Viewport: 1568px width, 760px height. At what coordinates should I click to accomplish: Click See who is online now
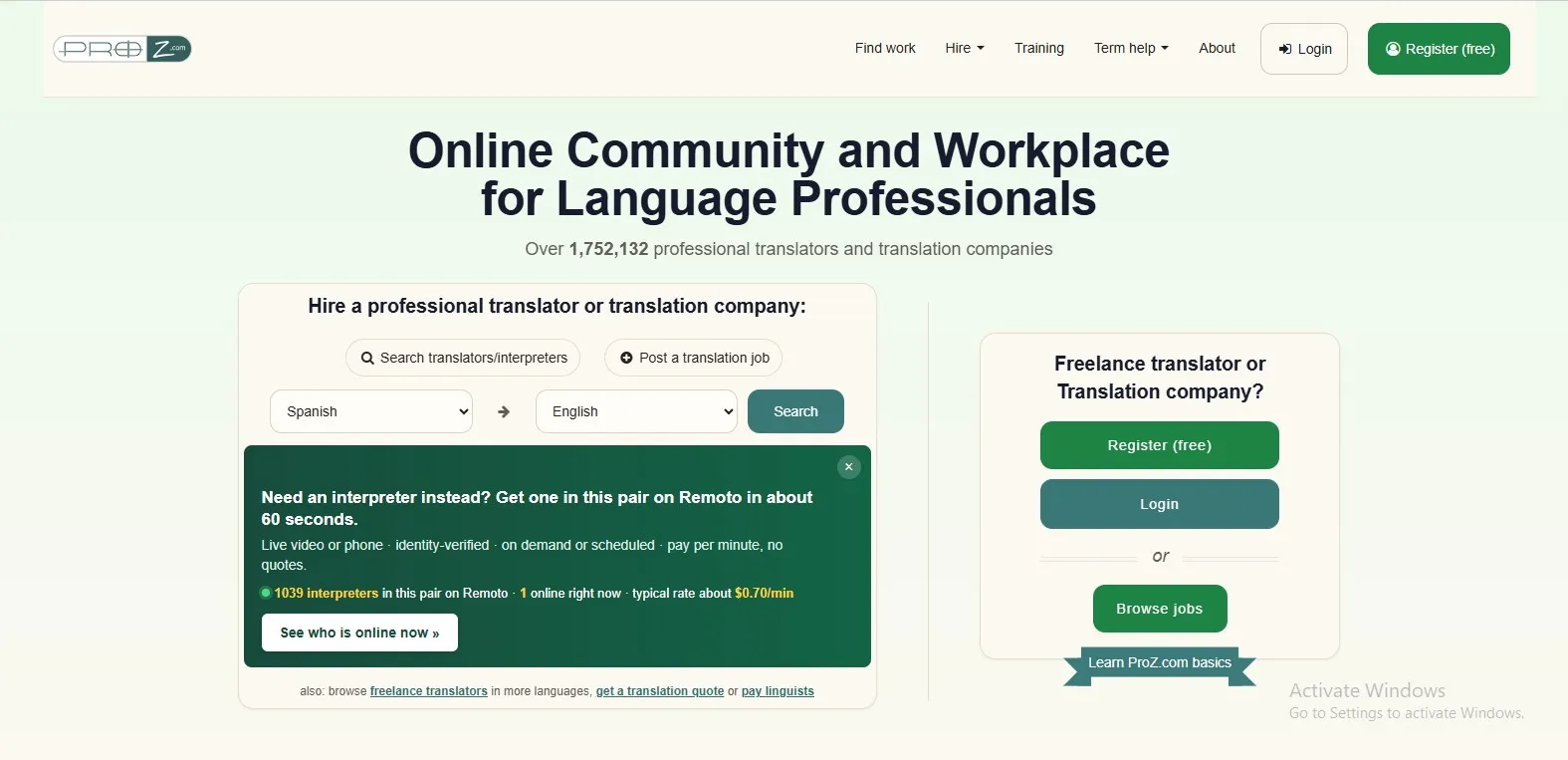[359, 633]
